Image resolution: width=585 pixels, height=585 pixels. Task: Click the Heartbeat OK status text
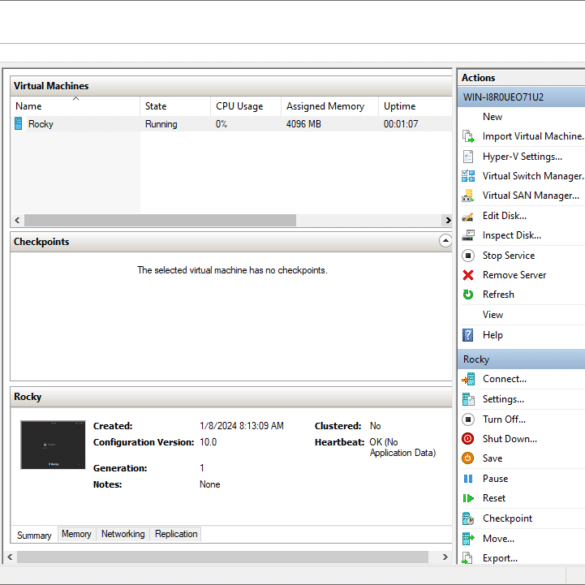click(x=403, y=448)
